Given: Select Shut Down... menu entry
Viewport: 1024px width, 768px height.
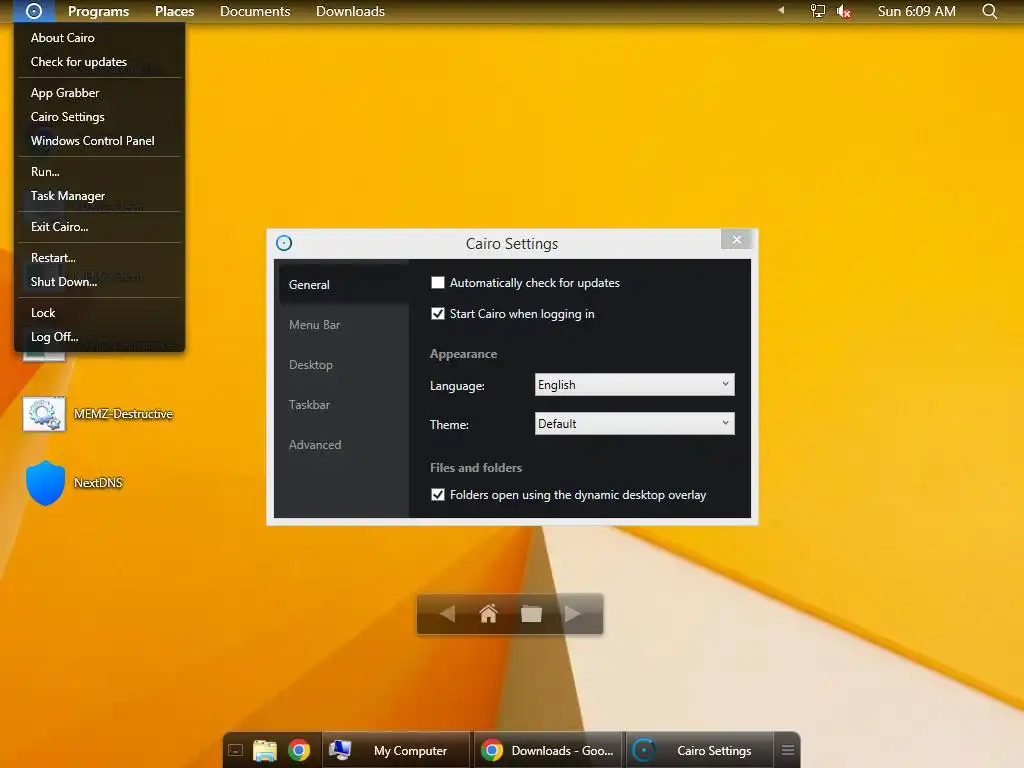Looking at the screenshot, I should (x=99, y=282).
